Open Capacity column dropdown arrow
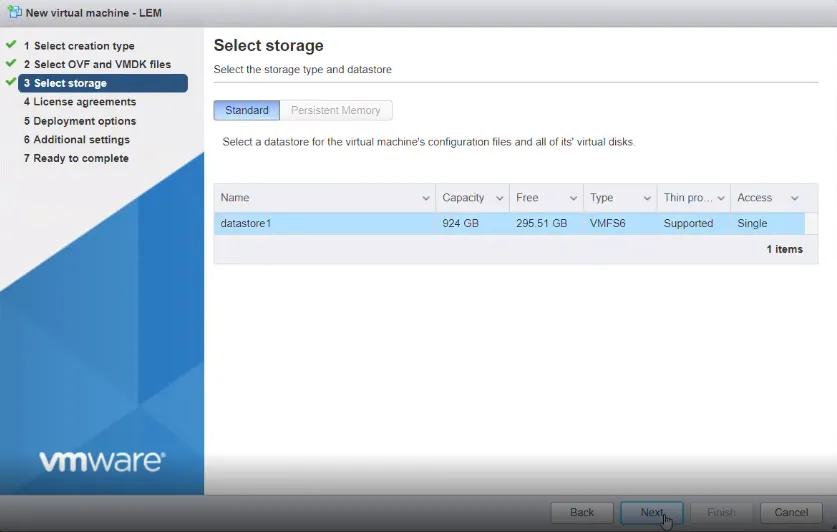 (x=500, y=198)
